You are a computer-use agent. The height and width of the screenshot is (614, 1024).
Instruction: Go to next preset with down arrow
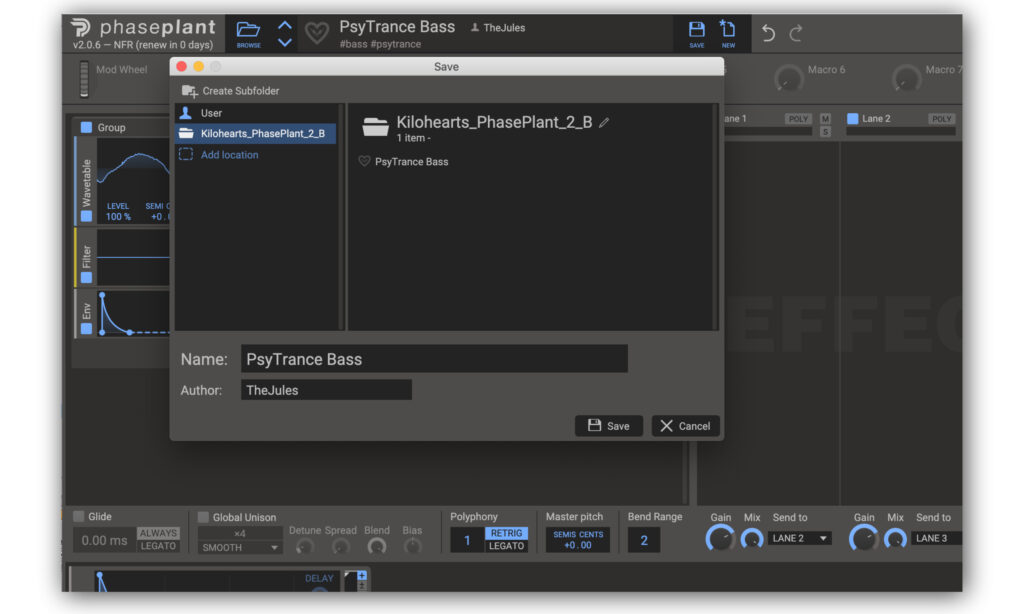285,42
